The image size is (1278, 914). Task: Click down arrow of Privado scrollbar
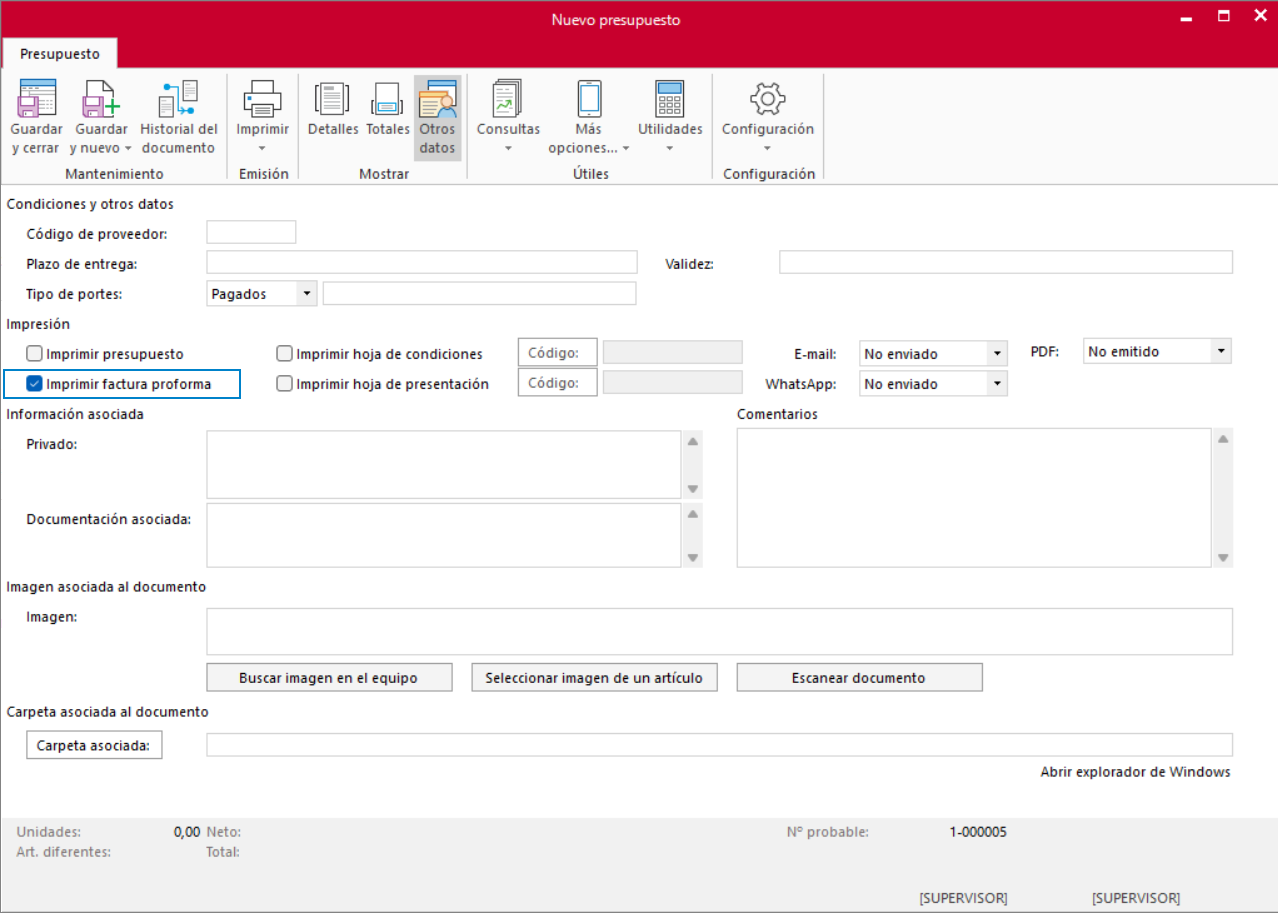click(692, 489)
